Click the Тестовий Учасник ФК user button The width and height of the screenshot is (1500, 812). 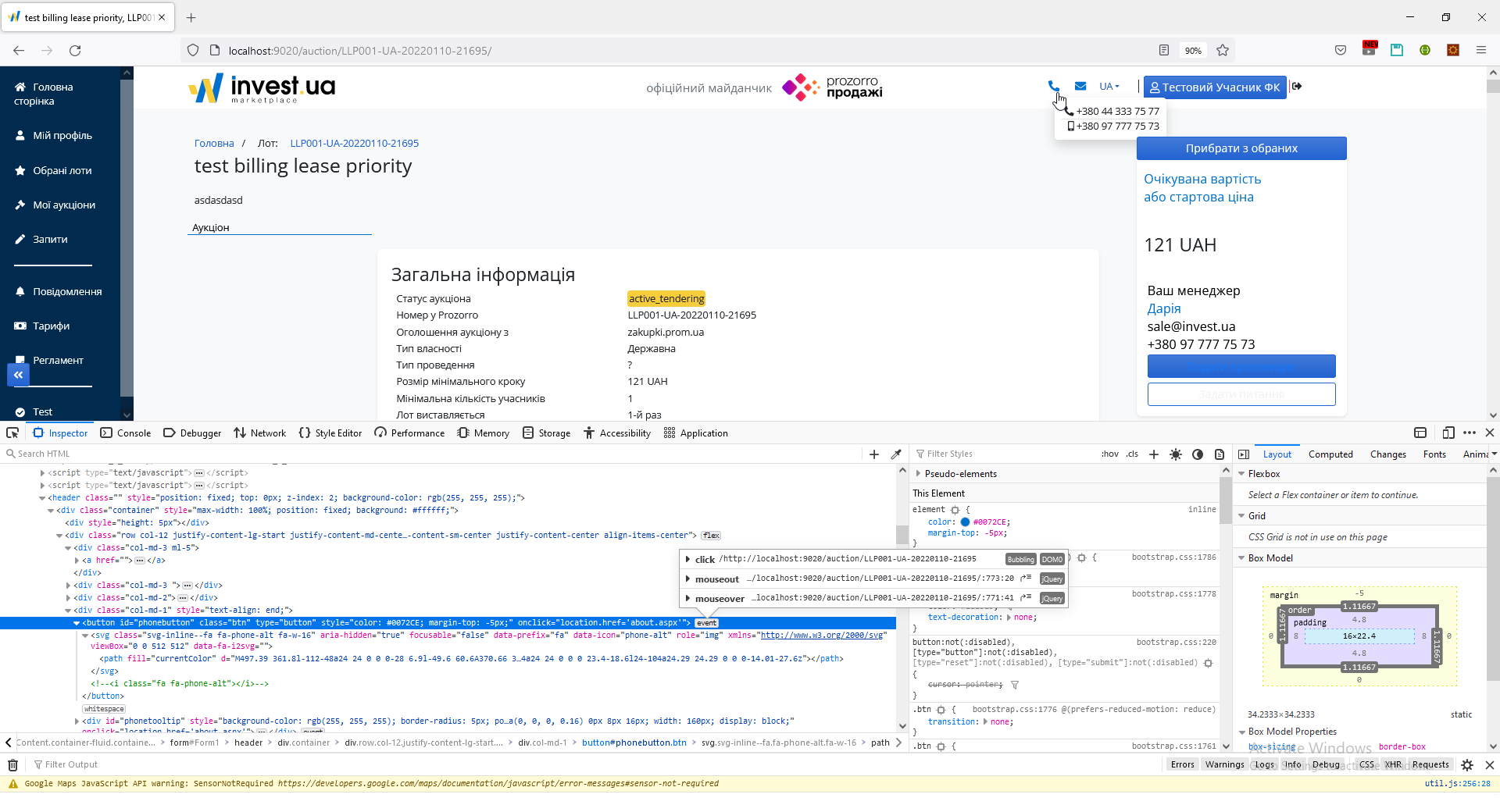click(x=1215, y=87)
